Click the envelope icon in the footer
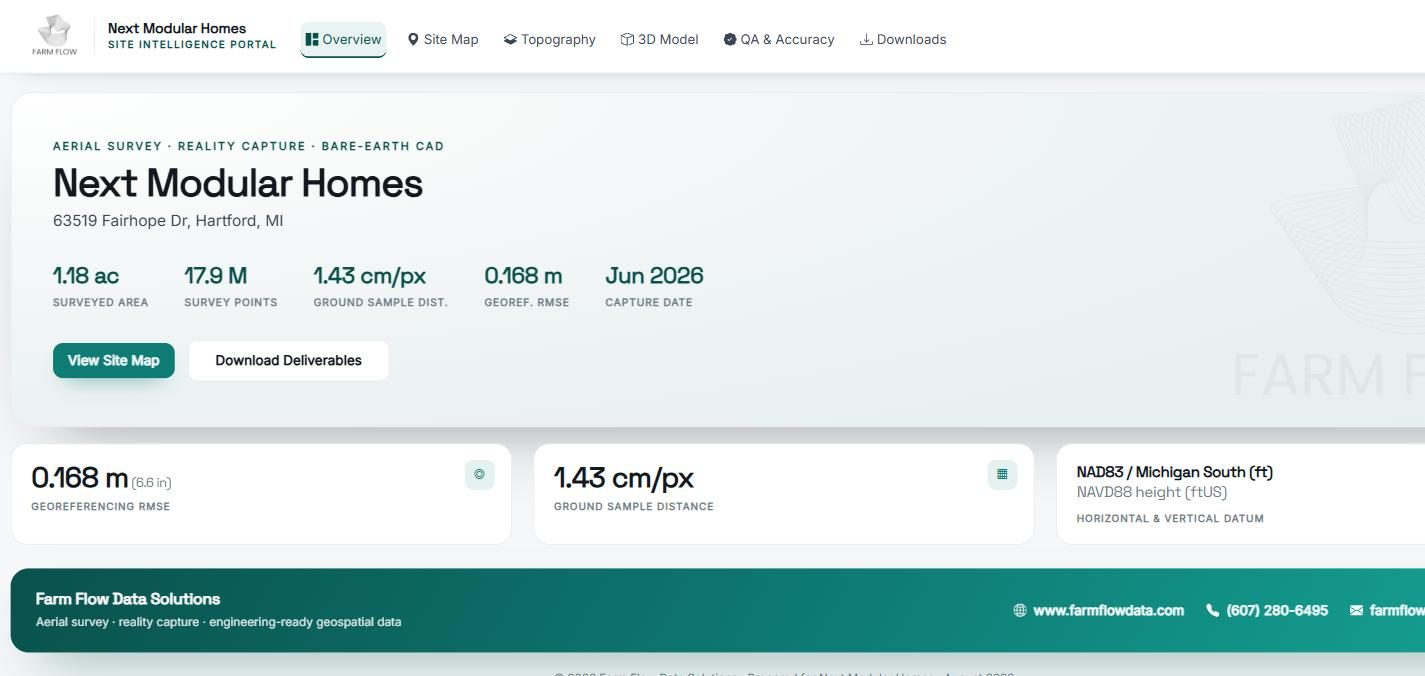 (1356, 611)
